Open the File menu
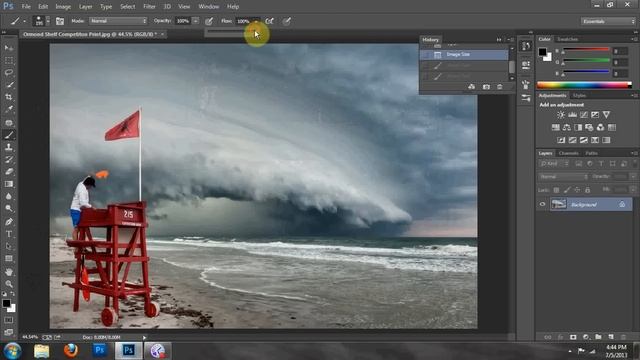 [26, 7]
